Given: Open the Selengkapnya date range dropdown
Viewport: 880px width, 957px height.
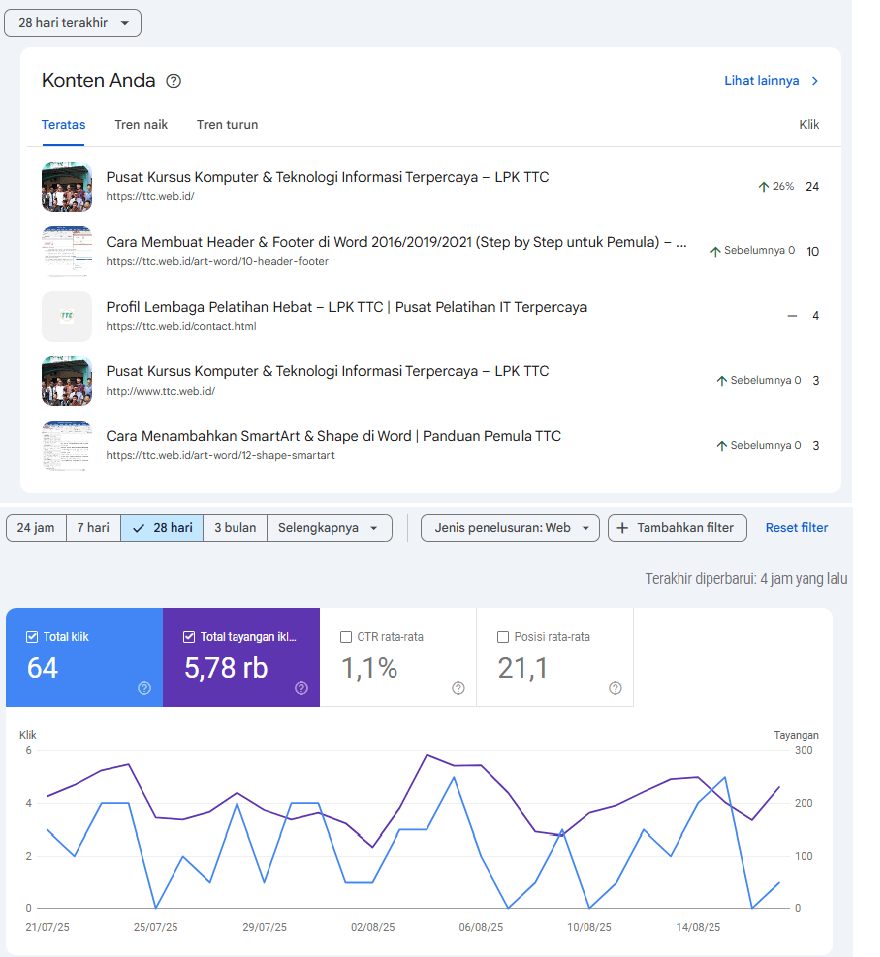Looking at the screenshot, I should point(331,528).
